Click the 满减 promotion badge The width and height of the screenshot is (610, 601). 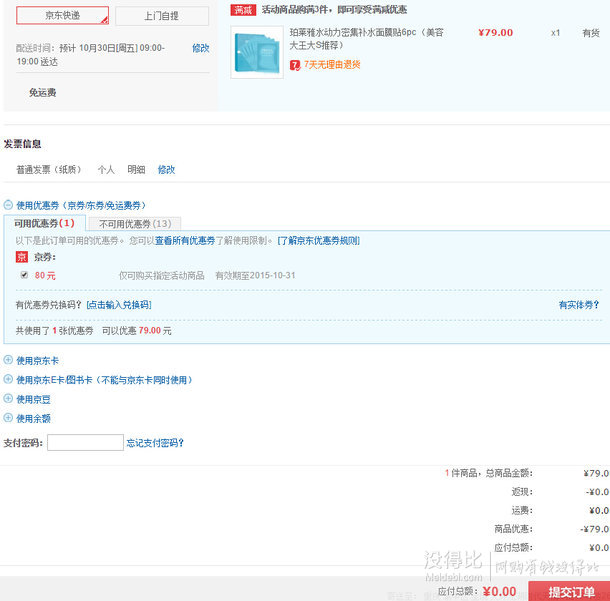[x=243, y=10]
